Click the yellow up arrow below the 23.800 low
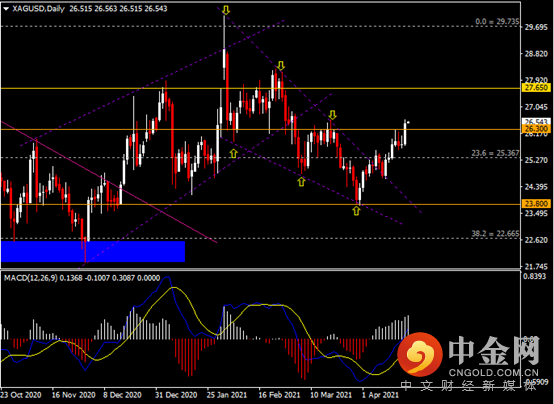 [356, 211]
